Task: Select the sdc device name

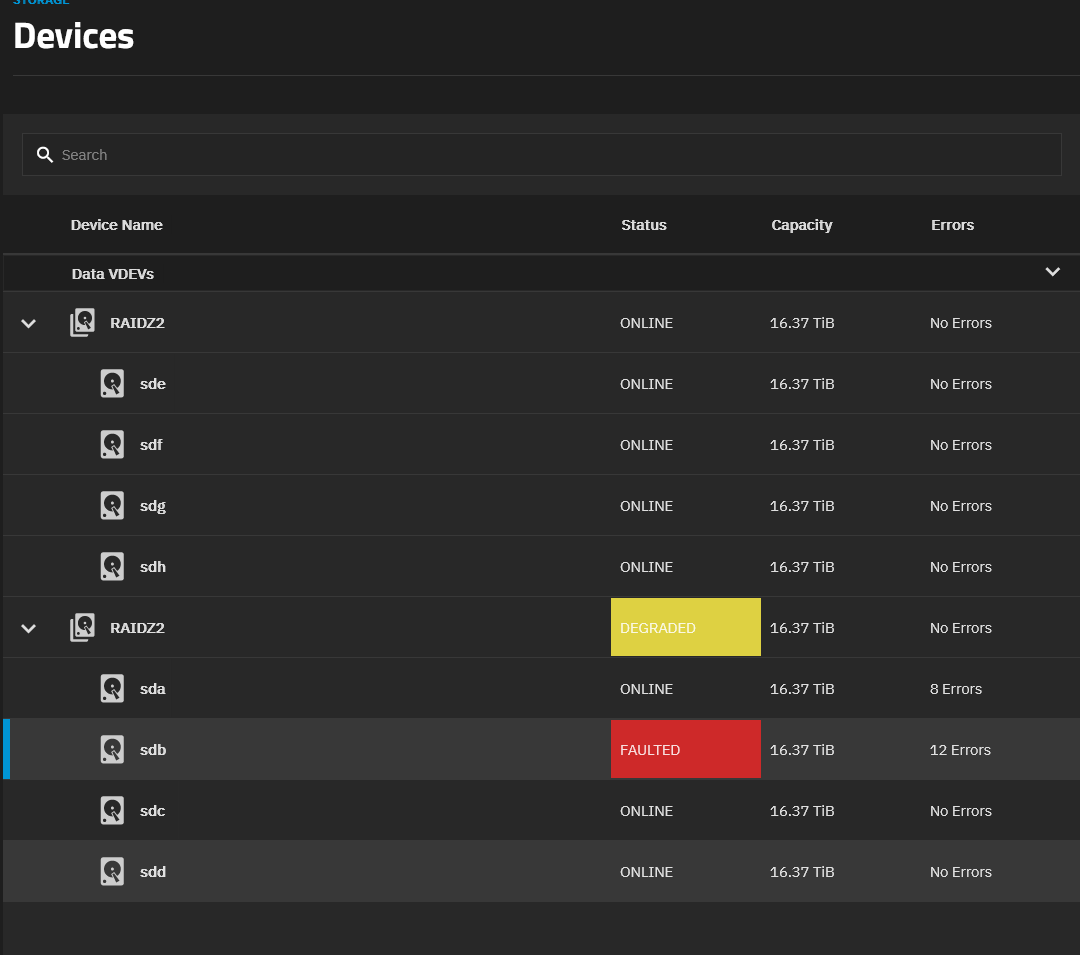Action: 152,811
